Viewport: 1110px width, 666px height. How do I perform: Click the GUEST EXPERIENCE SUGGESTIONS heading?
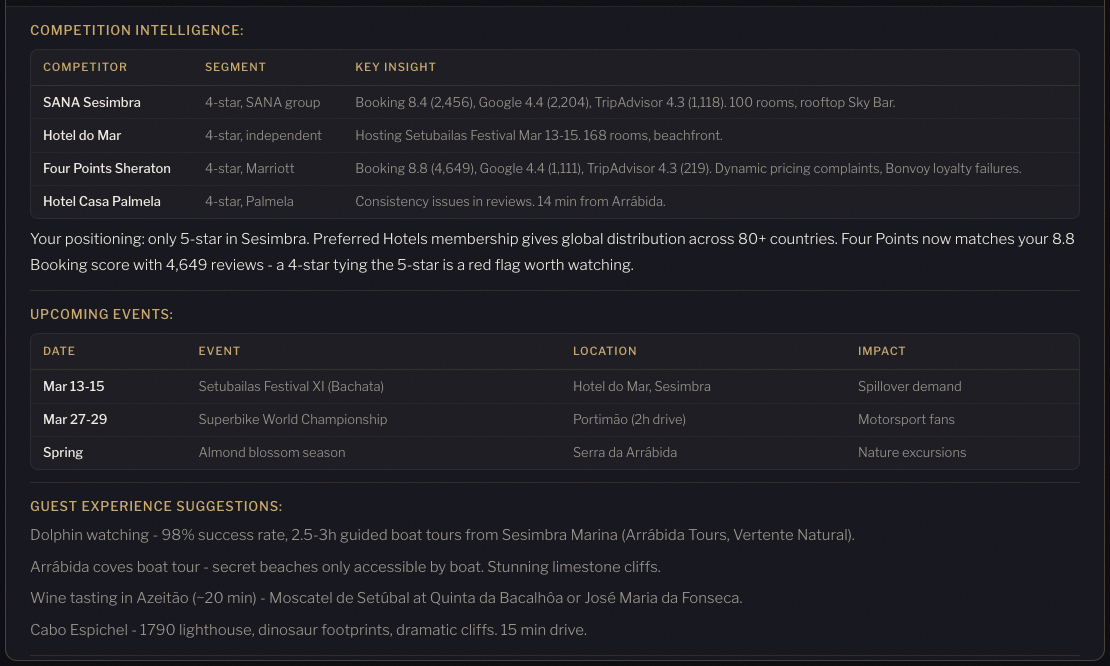tap(156, 506)
